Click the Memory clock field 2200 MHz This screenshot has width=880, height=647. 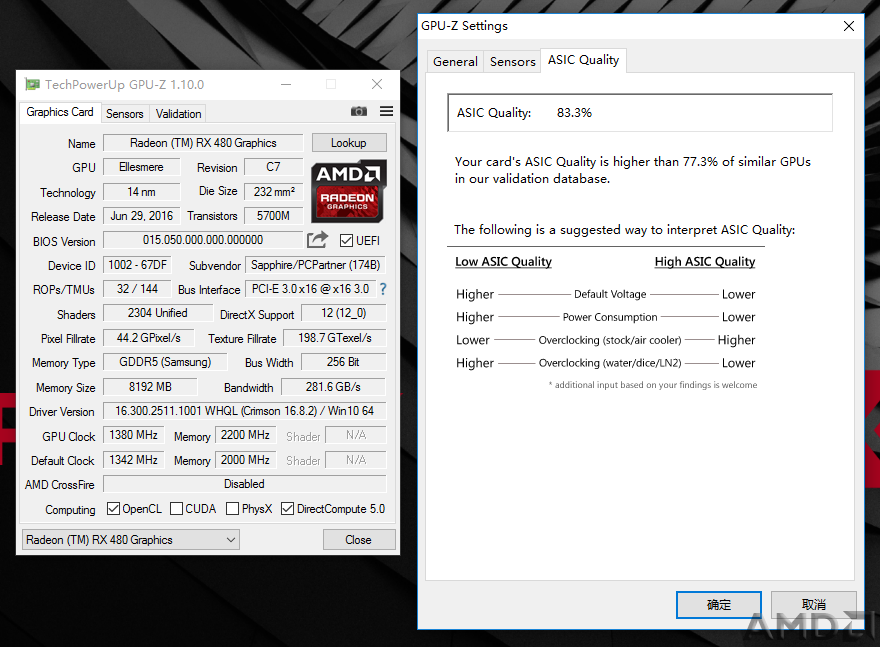pyautogui.click(x=245, y=435)
